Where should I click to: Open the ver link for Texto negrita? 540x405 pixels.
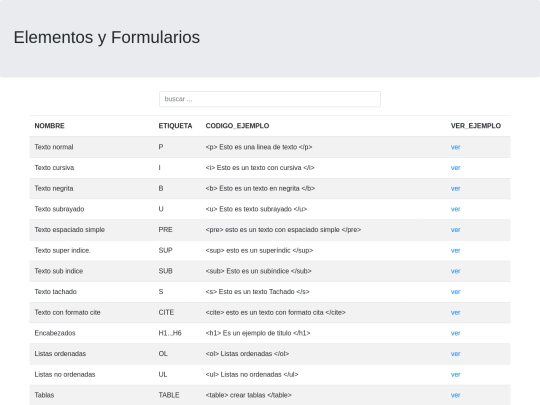click(455, 188)
